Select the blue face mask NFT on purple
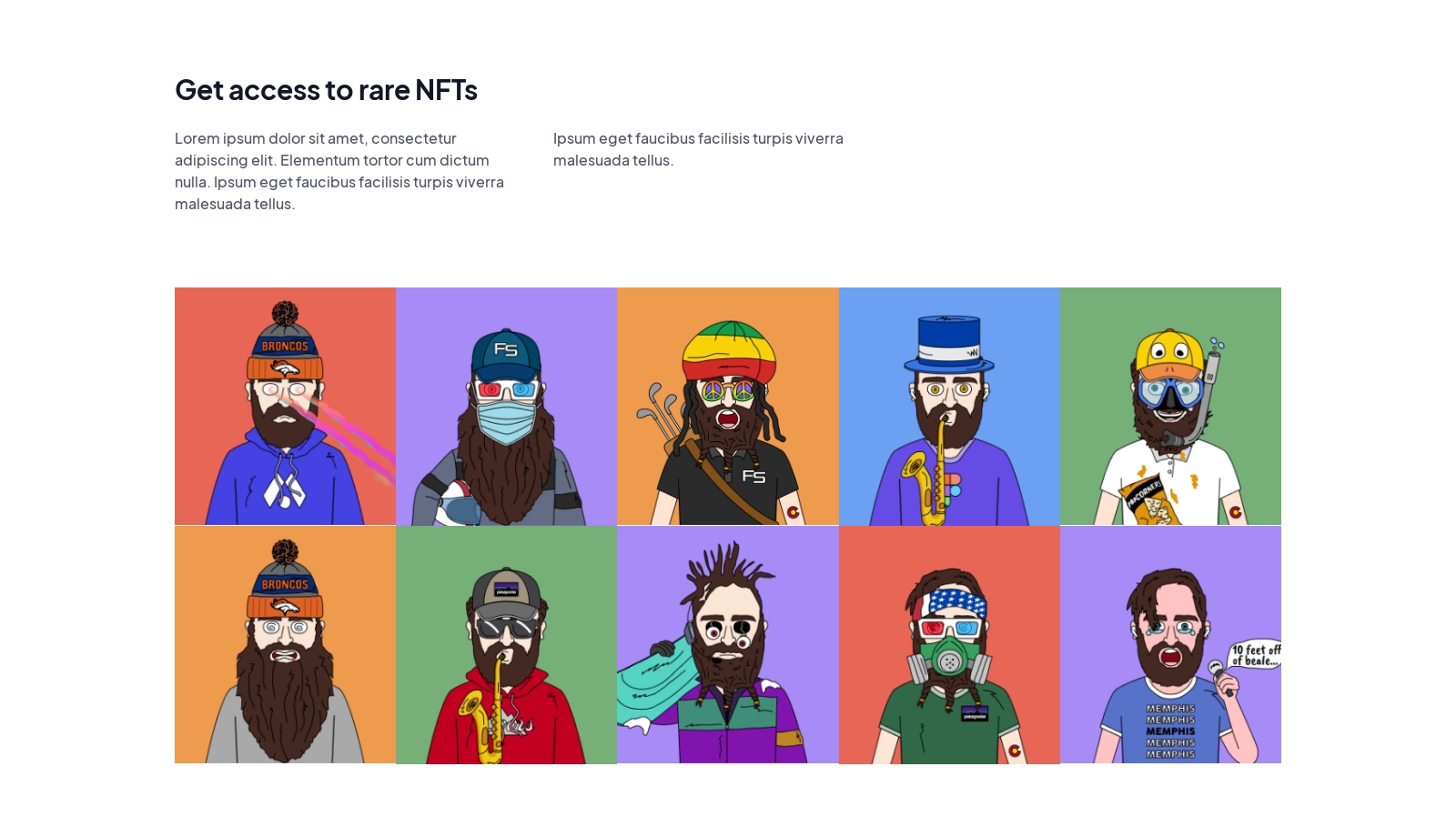1456x837 pixels. [x=506, y=407]
